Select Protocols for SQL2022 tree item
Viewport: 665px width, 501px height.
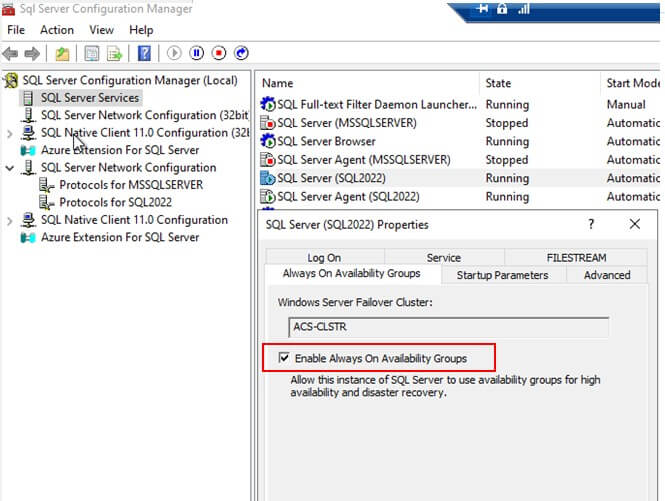[x=115, y=203]
